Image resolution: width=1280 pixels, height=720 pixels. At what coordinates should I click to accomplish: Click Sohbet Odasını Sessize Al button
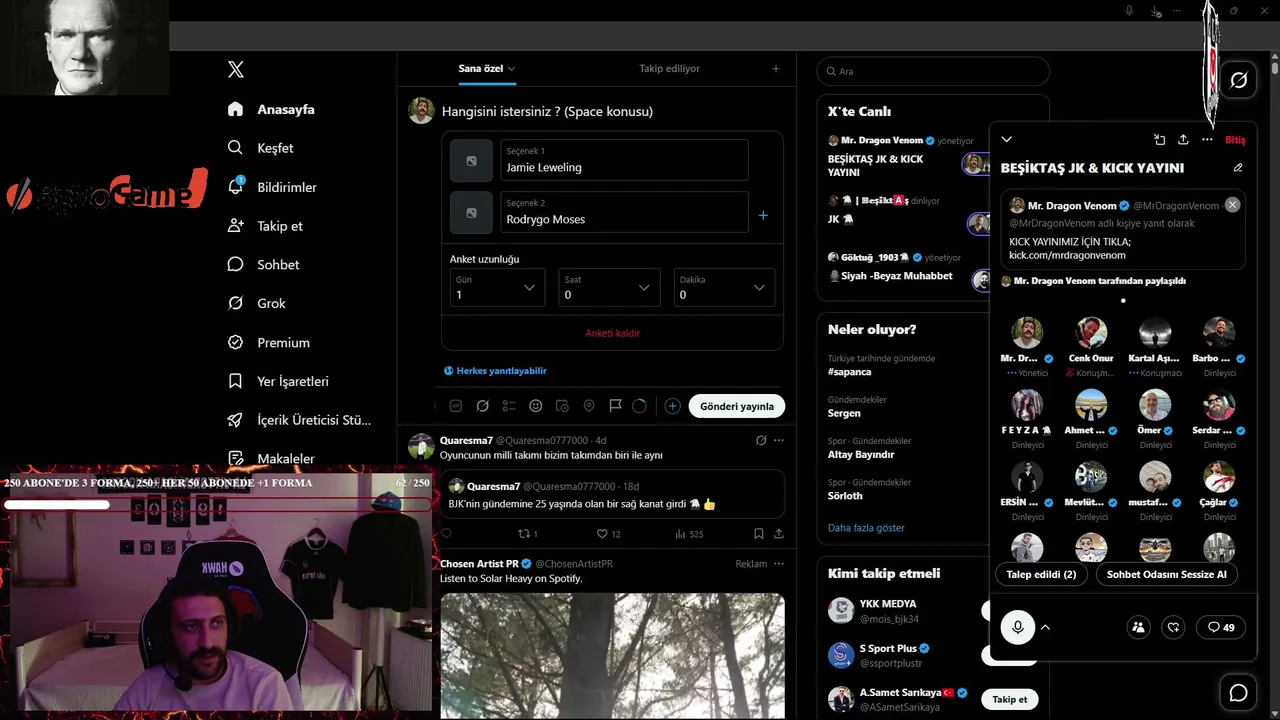pos(1166,575)
